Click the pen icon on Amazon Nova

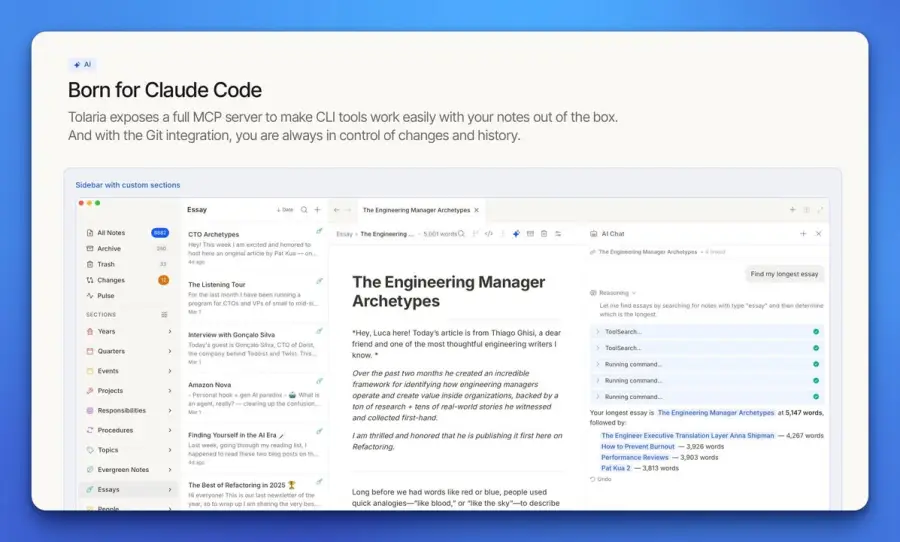(x=319, y=381)
